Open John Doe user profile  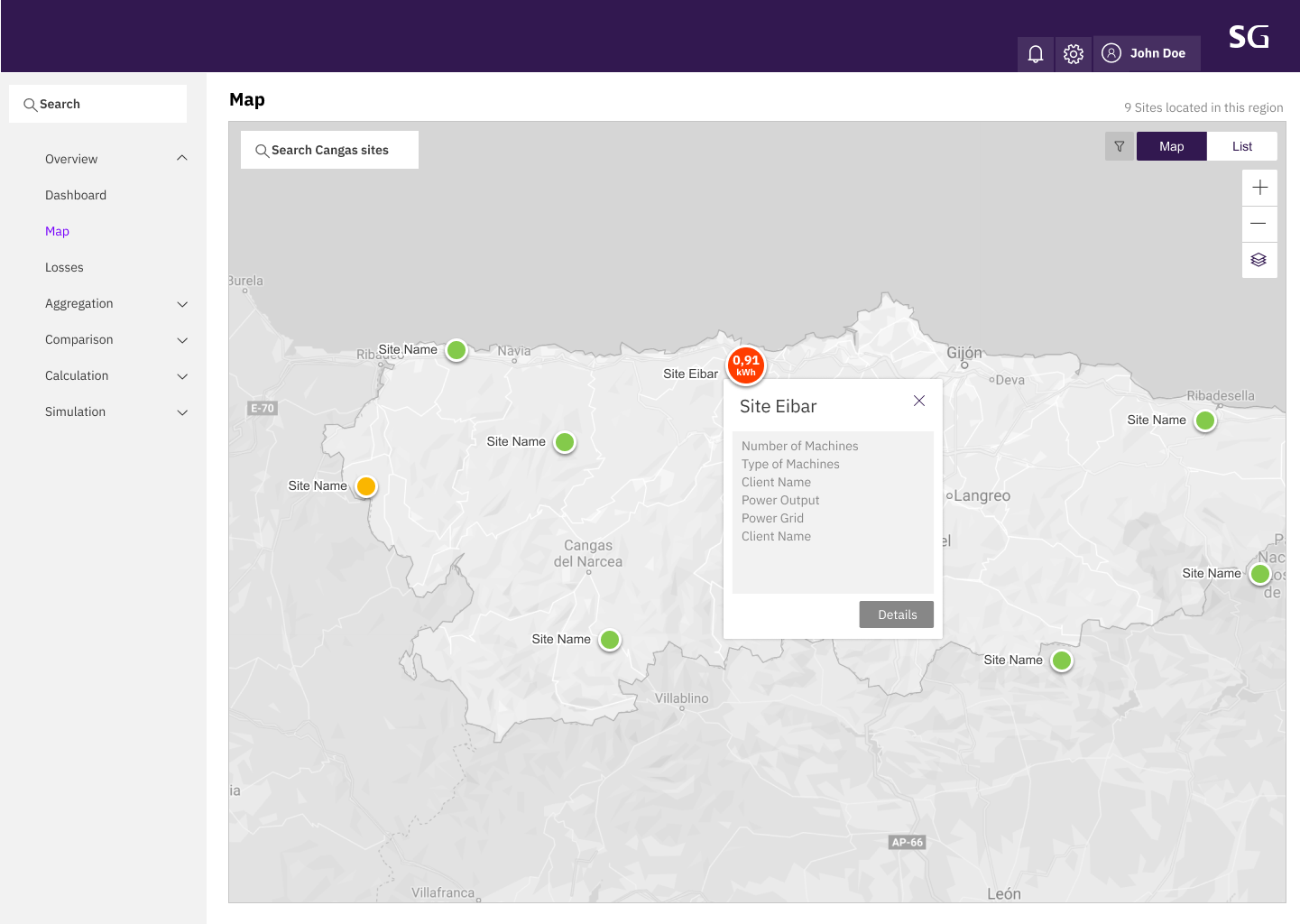pyautogui.click(x=1147, y=54)
